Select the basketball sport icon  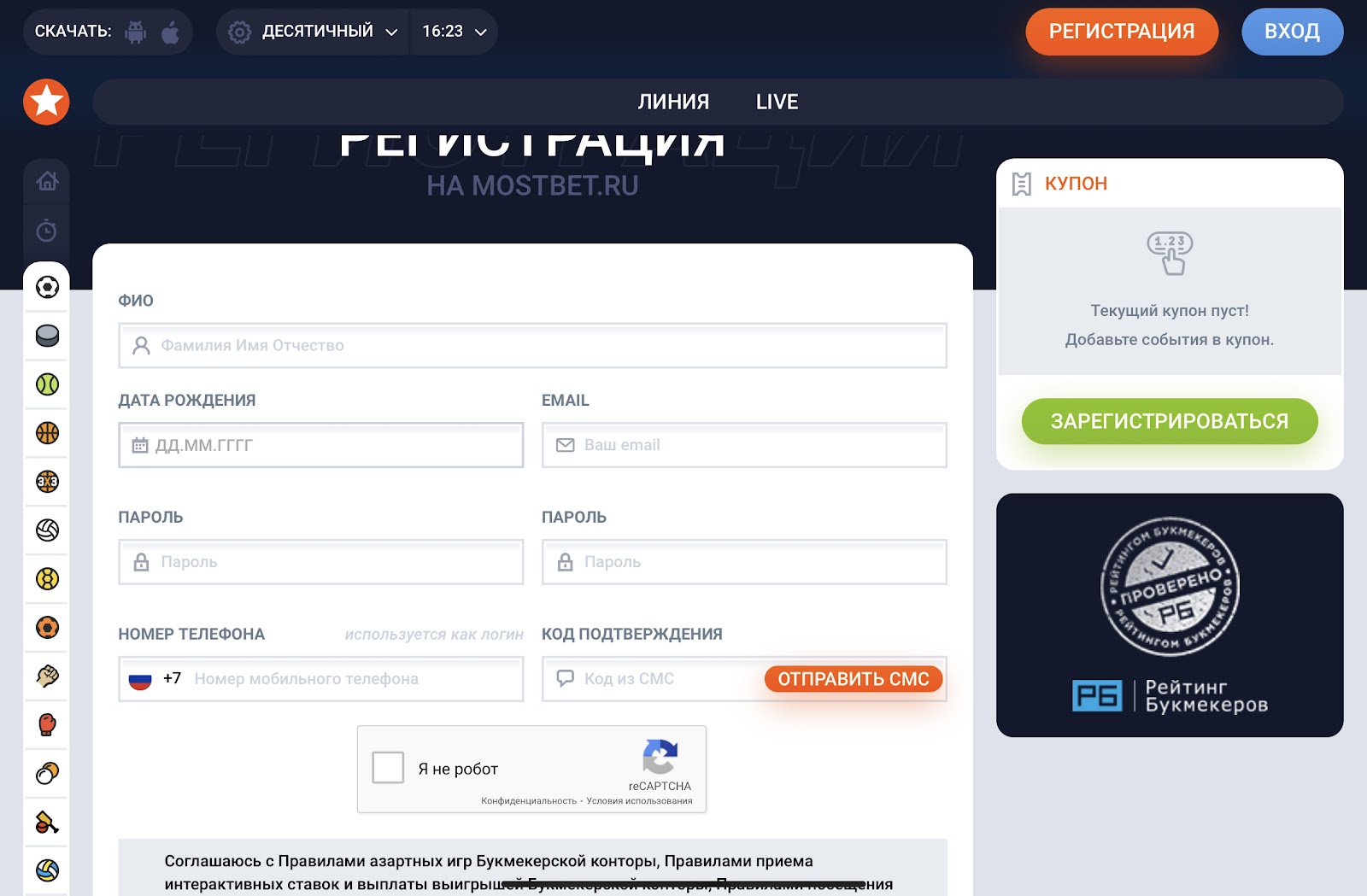(x=47, y=433)
